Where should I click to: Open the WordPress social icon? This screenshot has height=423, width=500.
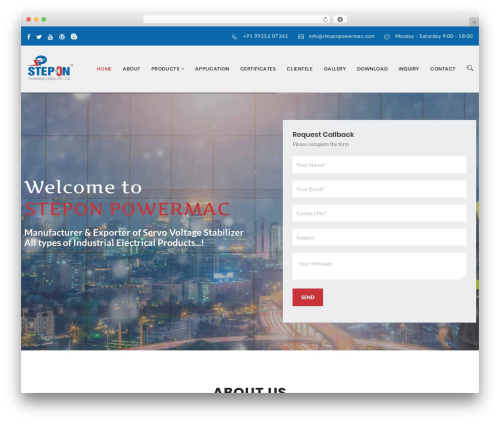pyautogui.click(x=62, y=37)
